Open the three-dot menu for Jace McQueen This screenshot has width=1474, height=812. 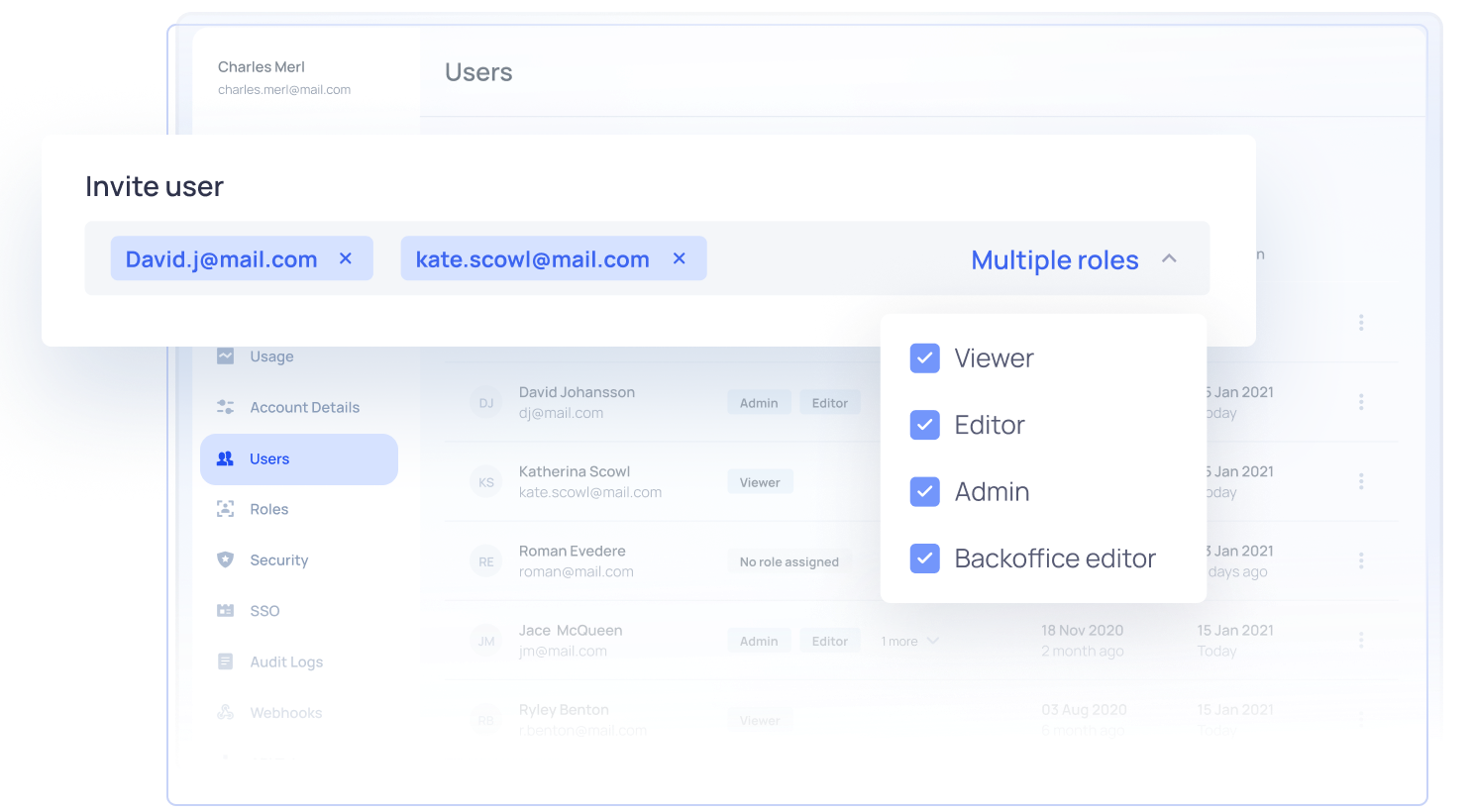tap(1361, 641)
